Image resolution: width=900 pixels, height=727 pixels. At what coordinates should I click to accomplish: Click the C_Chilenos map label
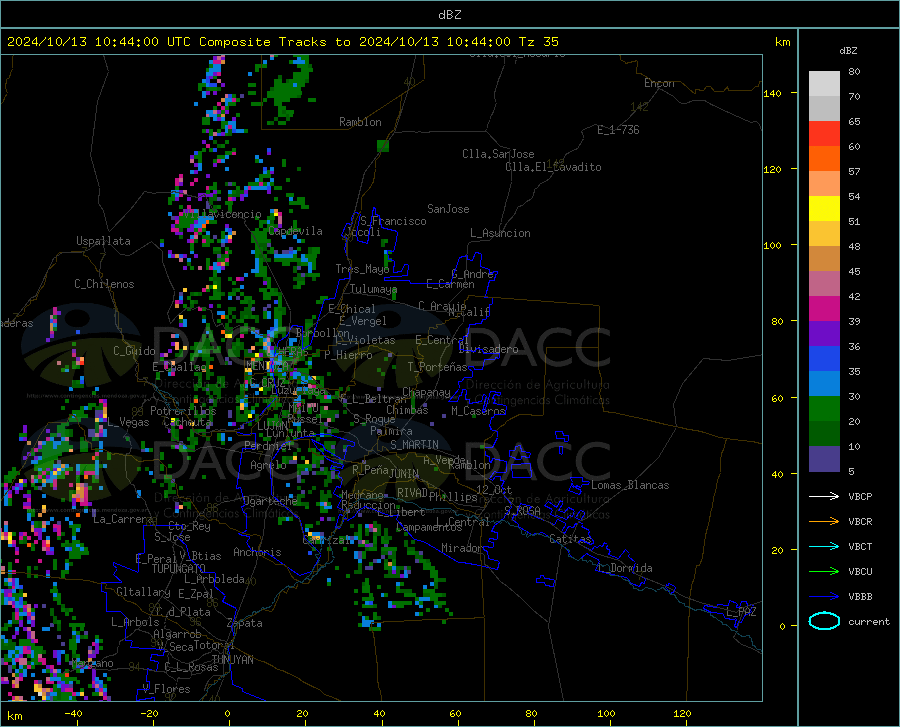point(104,284)
